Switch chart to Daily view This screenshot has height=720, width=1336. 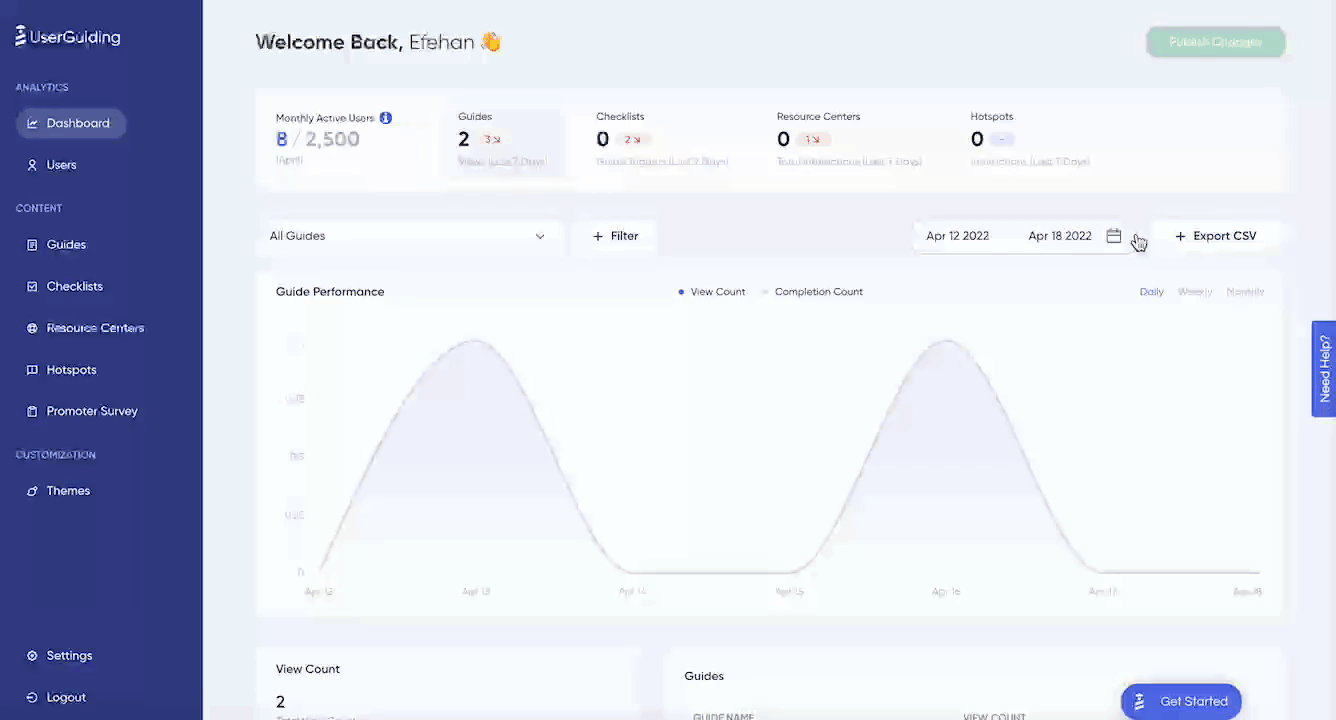(x=1151, y=292)
